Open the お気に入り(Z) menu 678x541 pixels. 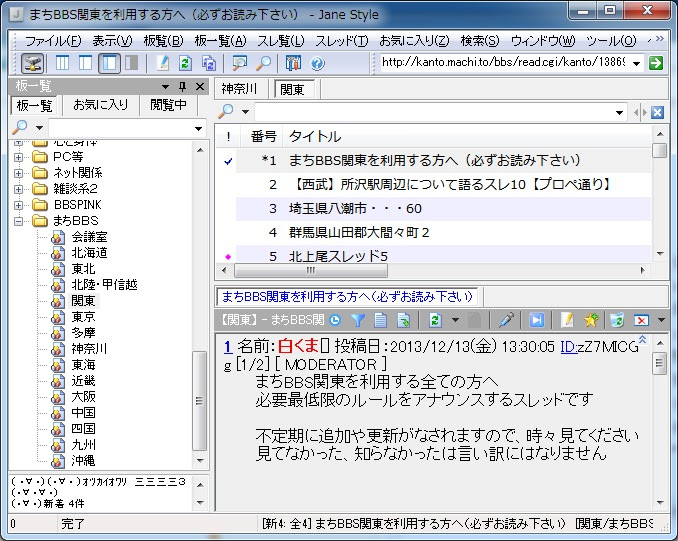click(x=414, y=41)
